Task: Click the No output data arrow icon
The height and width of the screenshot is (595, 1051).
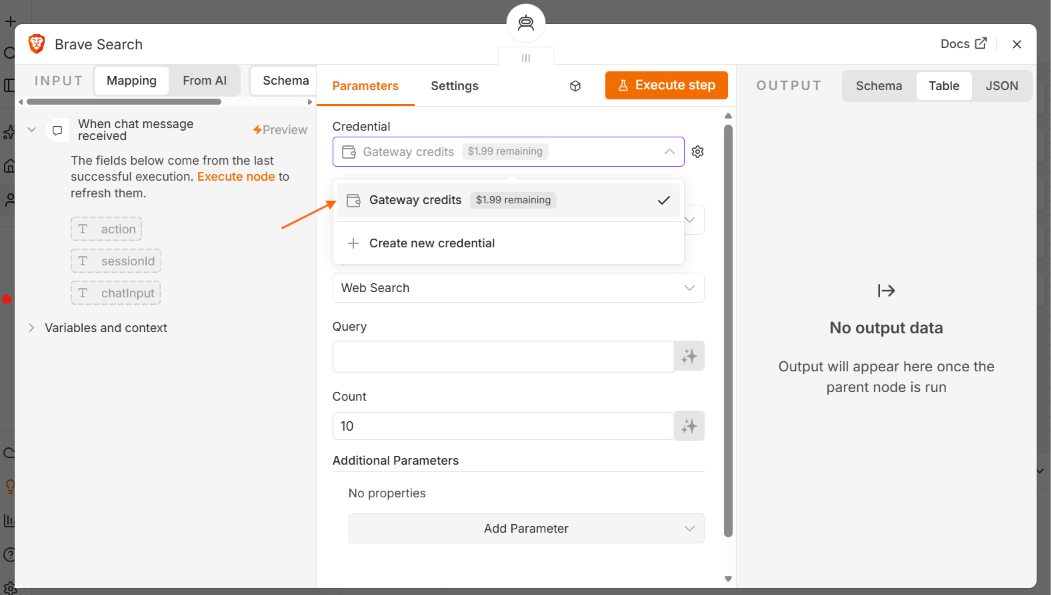Action: pos(886,291)
